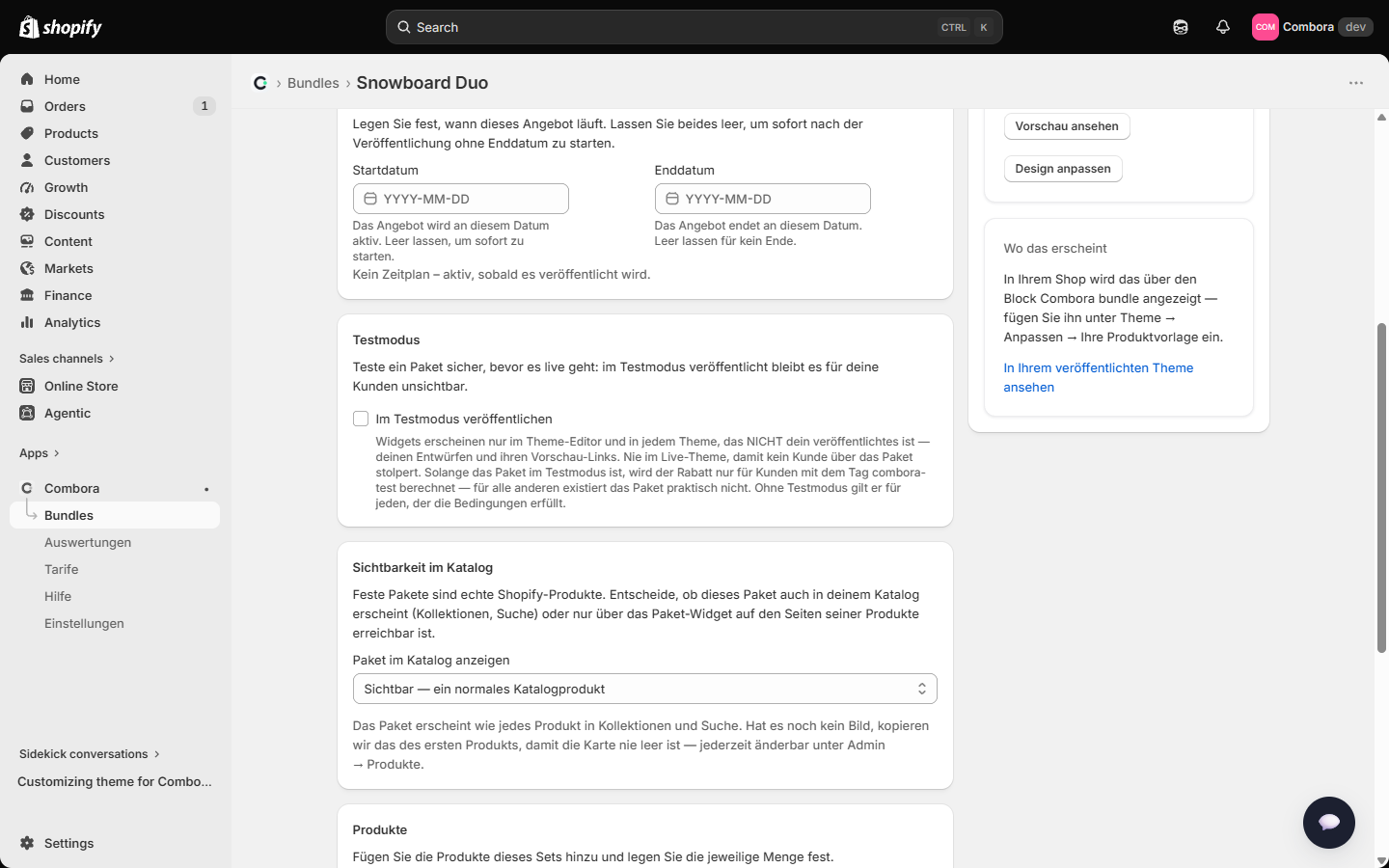Click the Settings gear icon

(27, 843)
